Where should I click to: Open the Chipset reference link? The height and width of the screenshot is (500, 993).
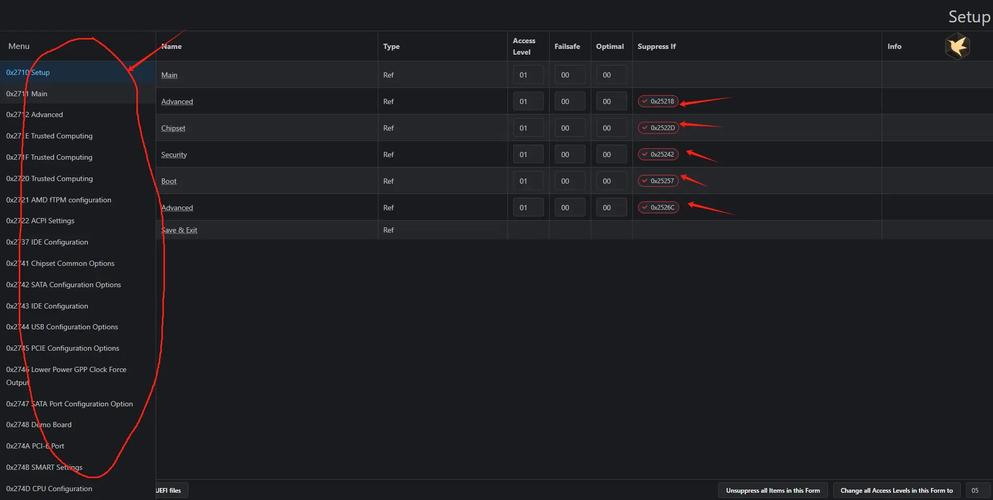(173, 128)
